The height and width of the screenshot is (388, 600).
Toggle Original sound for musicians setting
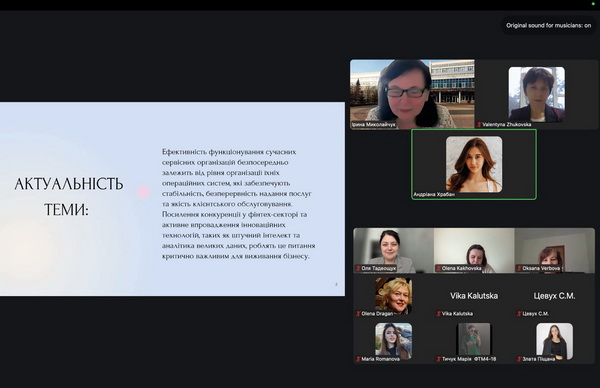tap(548, 26)
